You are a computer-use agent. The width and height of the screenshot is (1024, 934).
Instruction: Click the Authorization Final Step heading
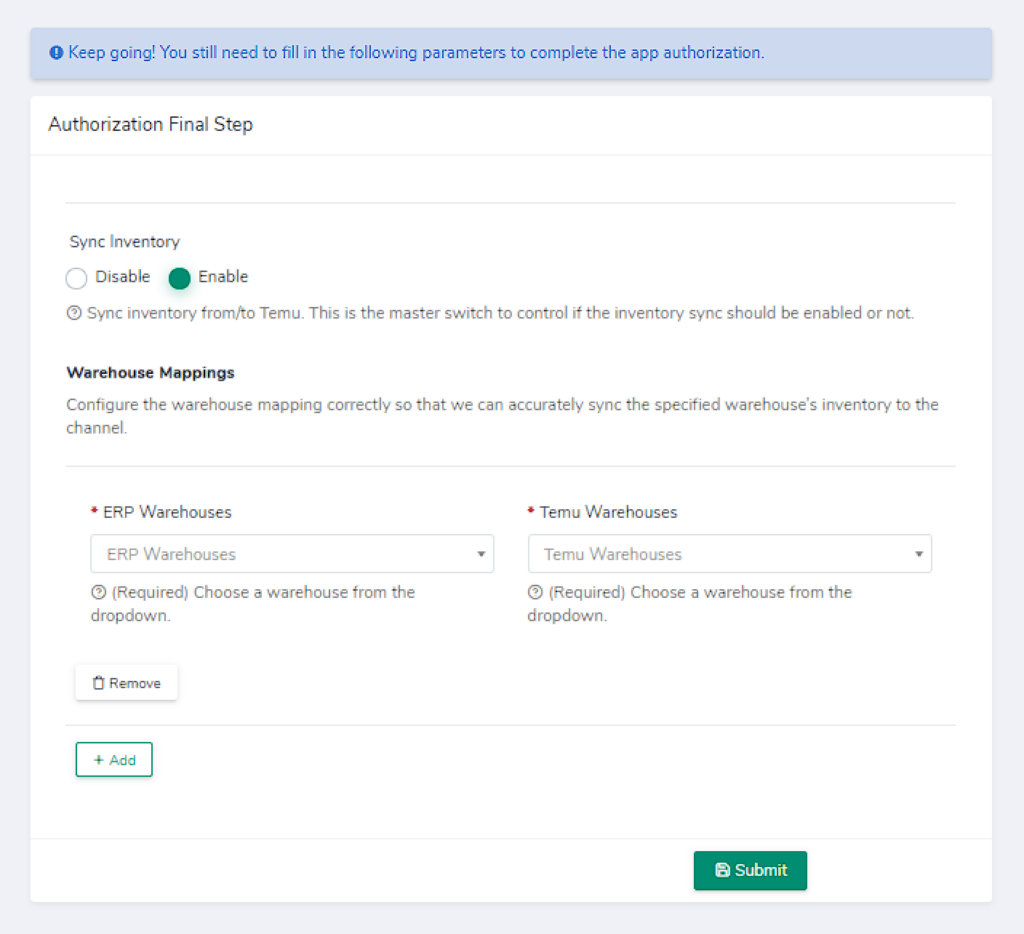150,124
